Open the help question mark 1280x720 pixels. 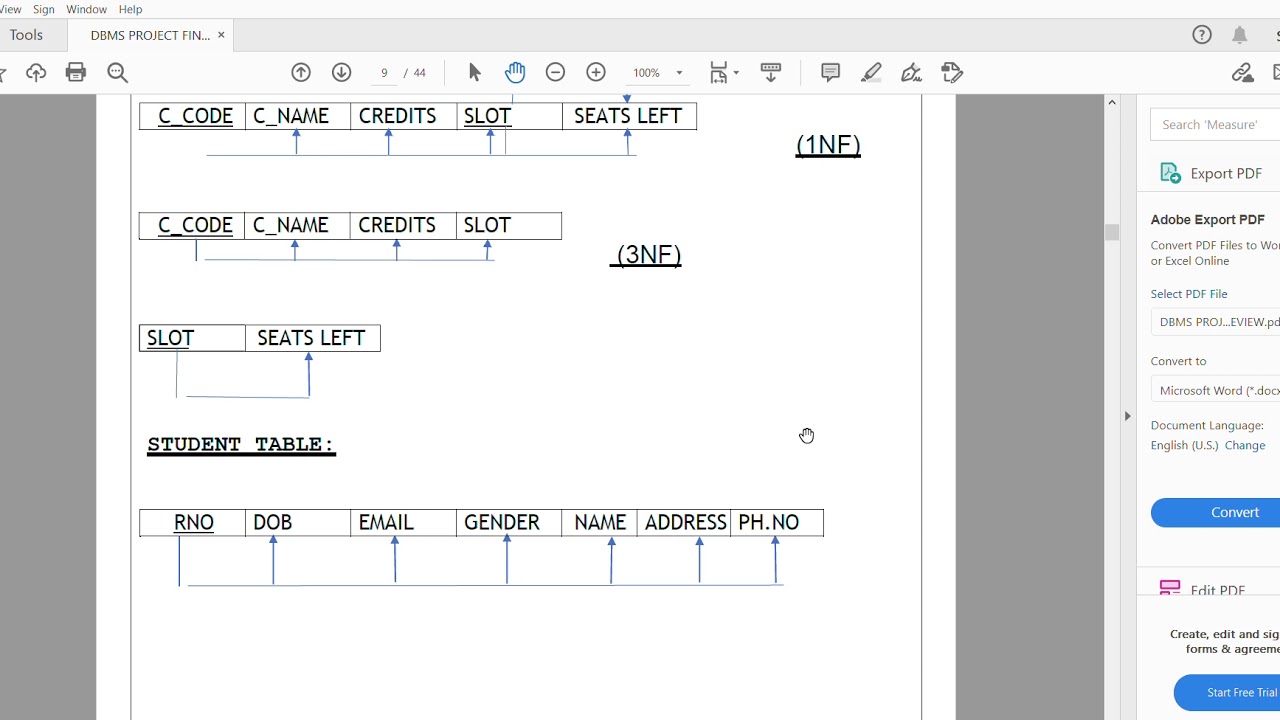[1202, 35]
